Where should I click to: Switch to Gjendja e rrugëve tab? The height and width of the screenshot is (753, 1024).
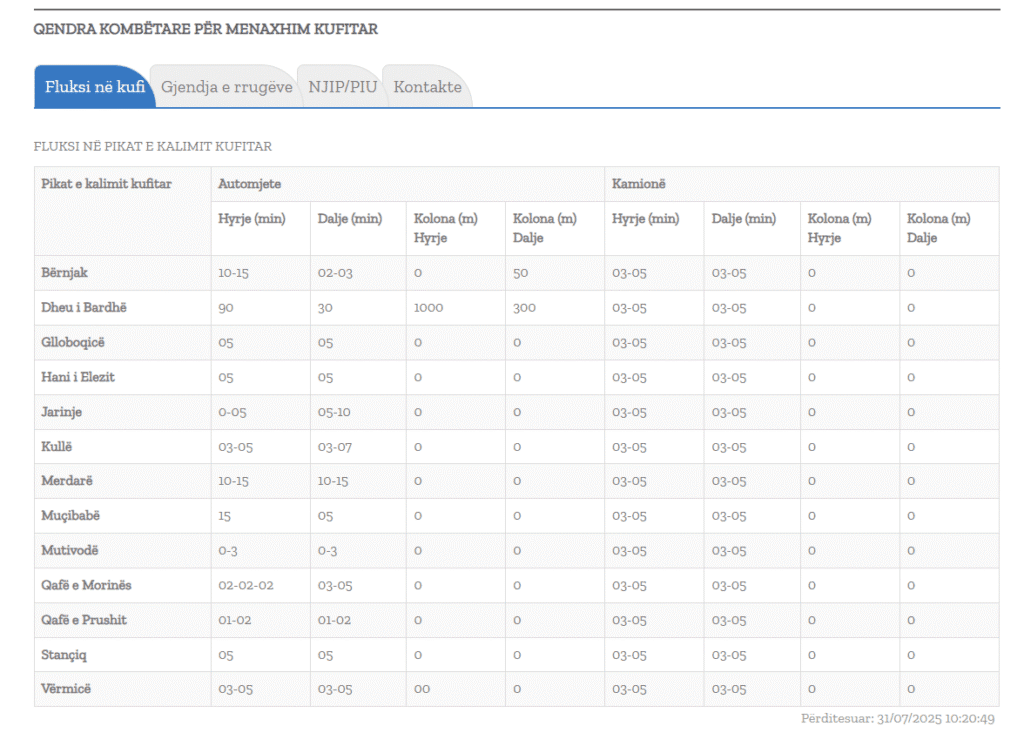(x=226, y=87)
